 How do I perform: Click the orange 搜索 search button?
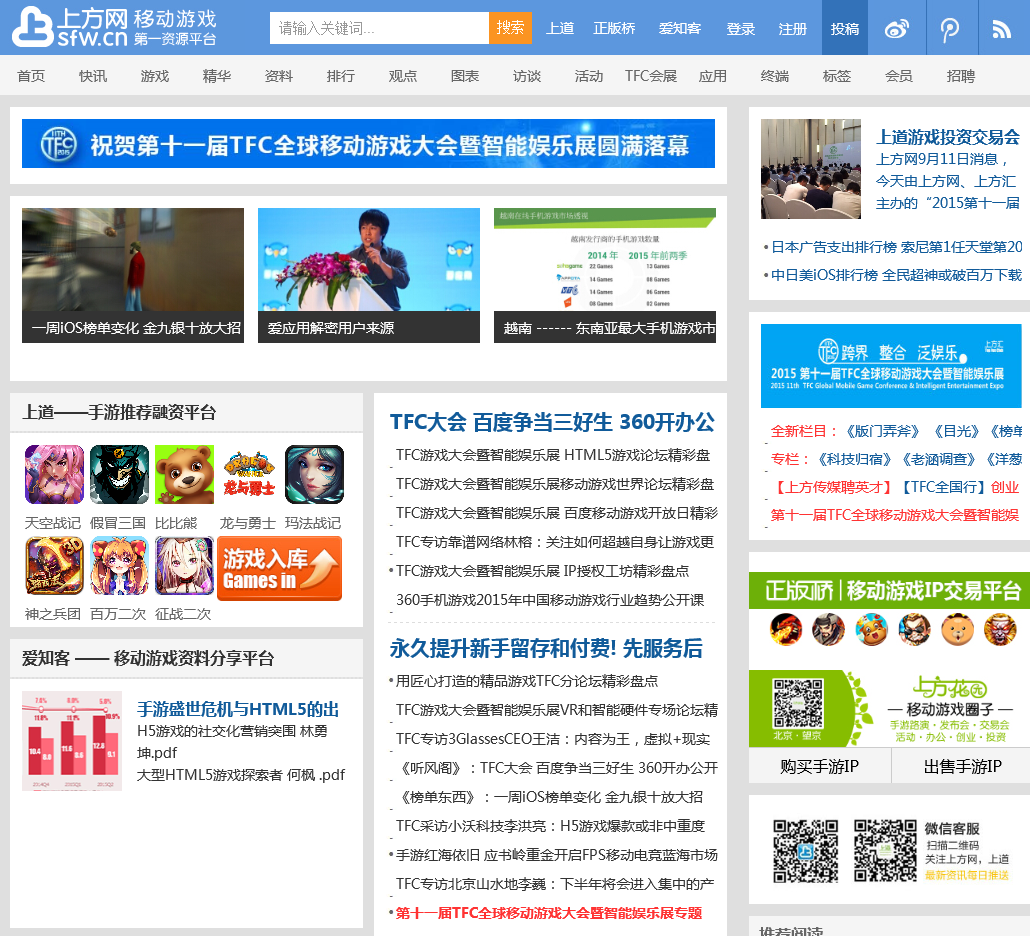pyautogui.click(x=510, y=28)
